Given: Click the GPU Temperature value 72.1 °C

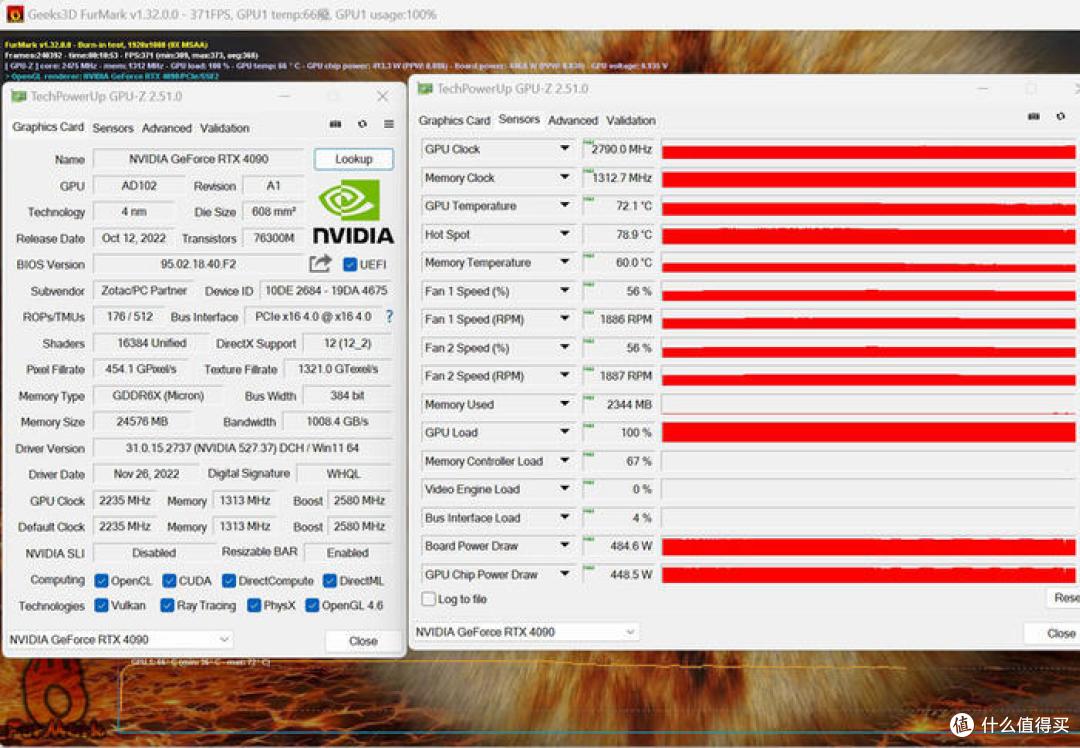Looking at the screenshot, I should point(617,206).
